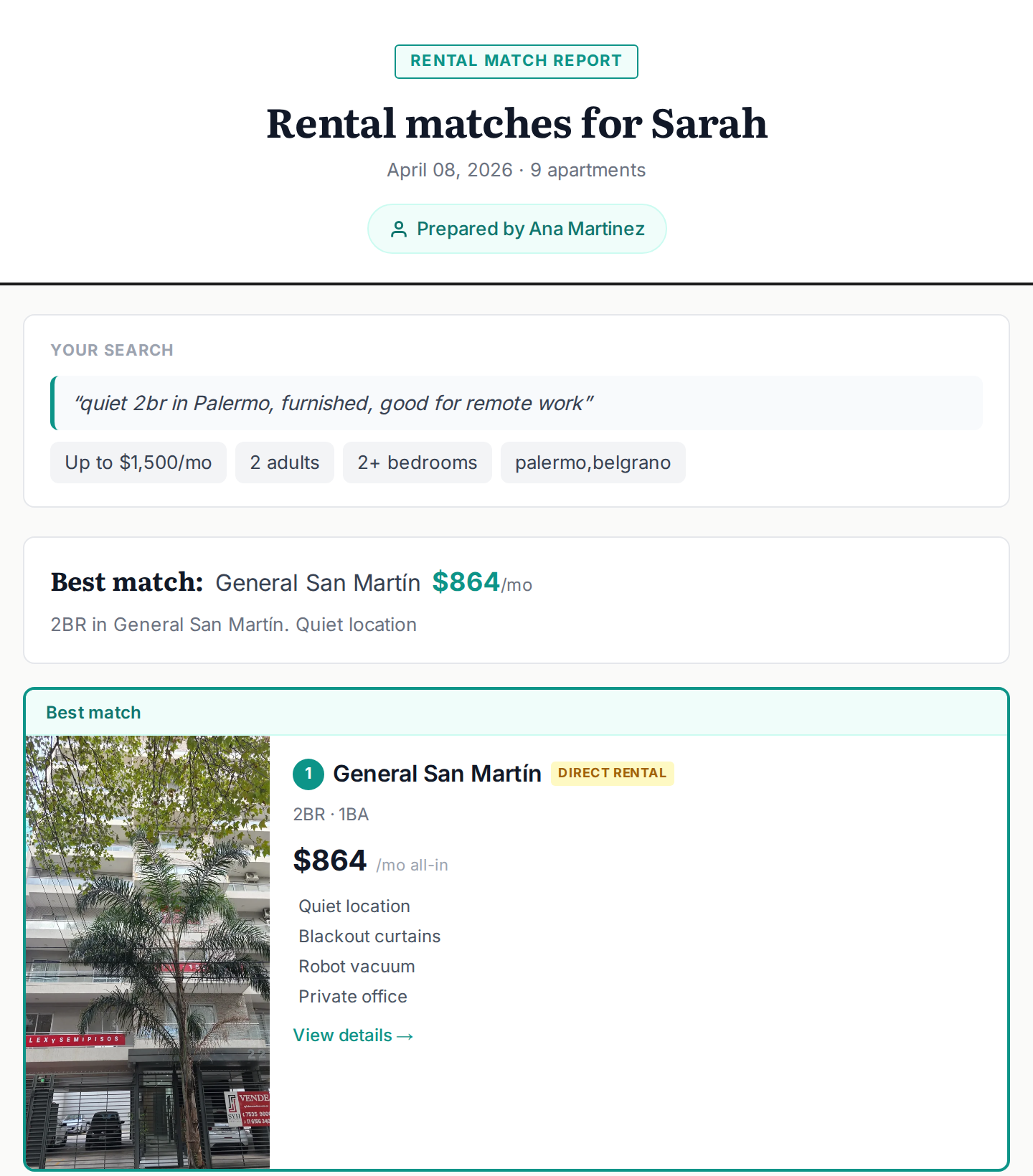
Task: Select the 'palermo,belgrano' neighborhood chip
Action: [x=593, y=463]
